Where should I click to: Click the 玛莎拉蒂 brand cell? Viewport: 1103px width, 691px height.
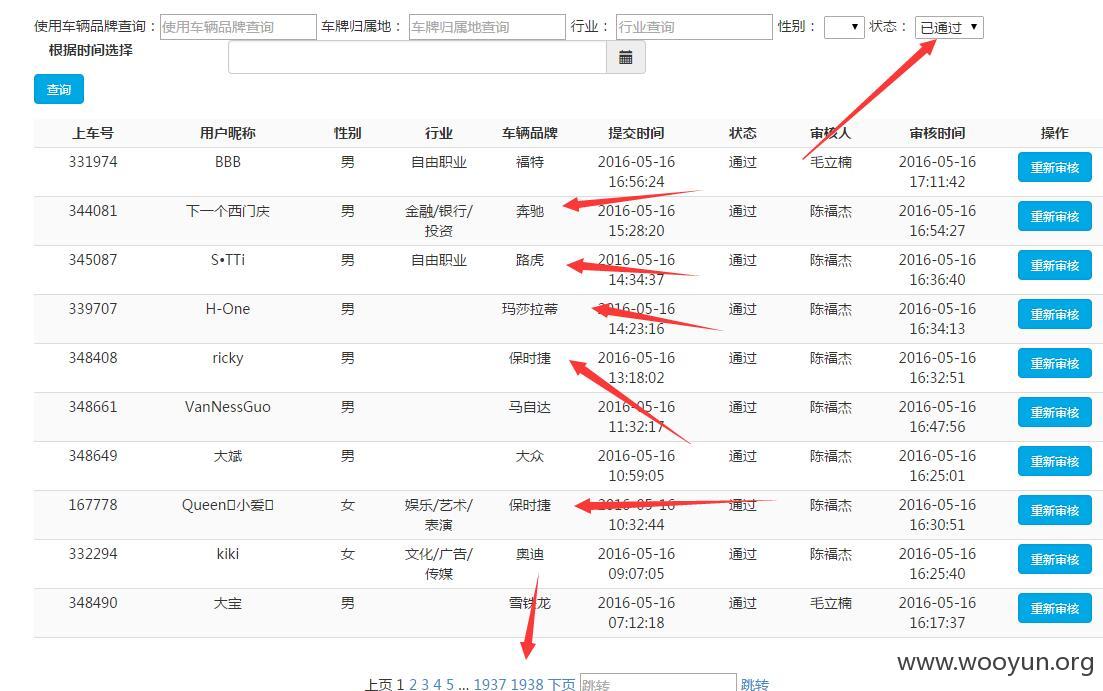click(530, 309)
